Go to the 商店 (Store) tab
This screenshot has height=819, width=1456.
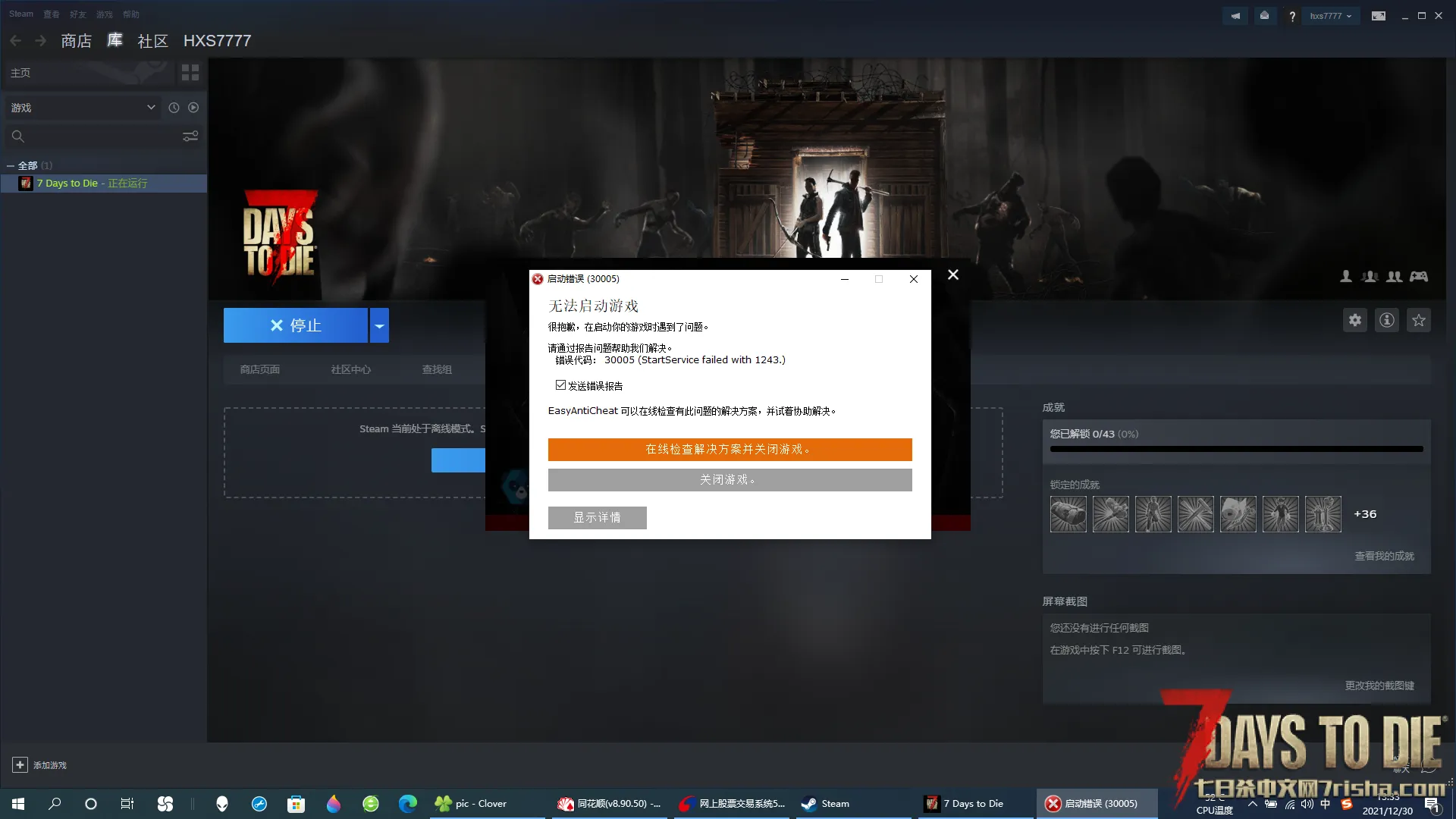tap(77, 41)
